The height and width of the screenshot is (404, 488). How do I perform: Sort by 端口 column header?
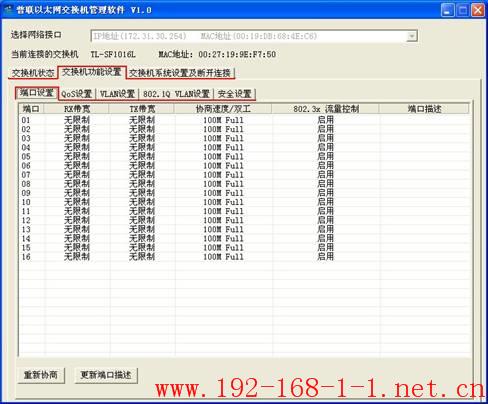point(31,109)
